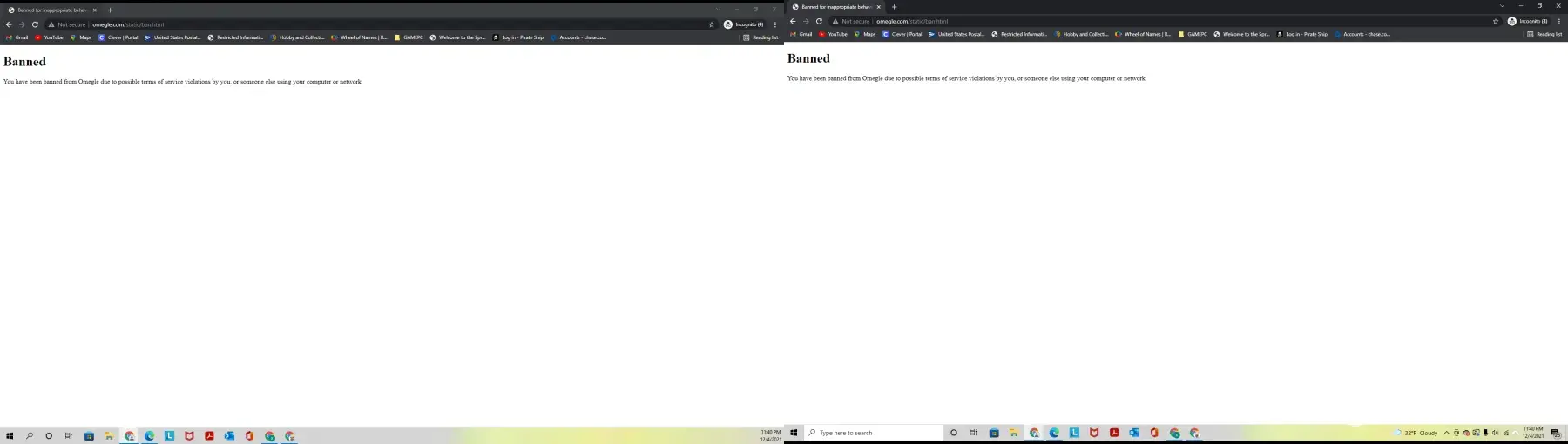Open Log in Pirate Ship bookmark, left window

click(518, 37)
